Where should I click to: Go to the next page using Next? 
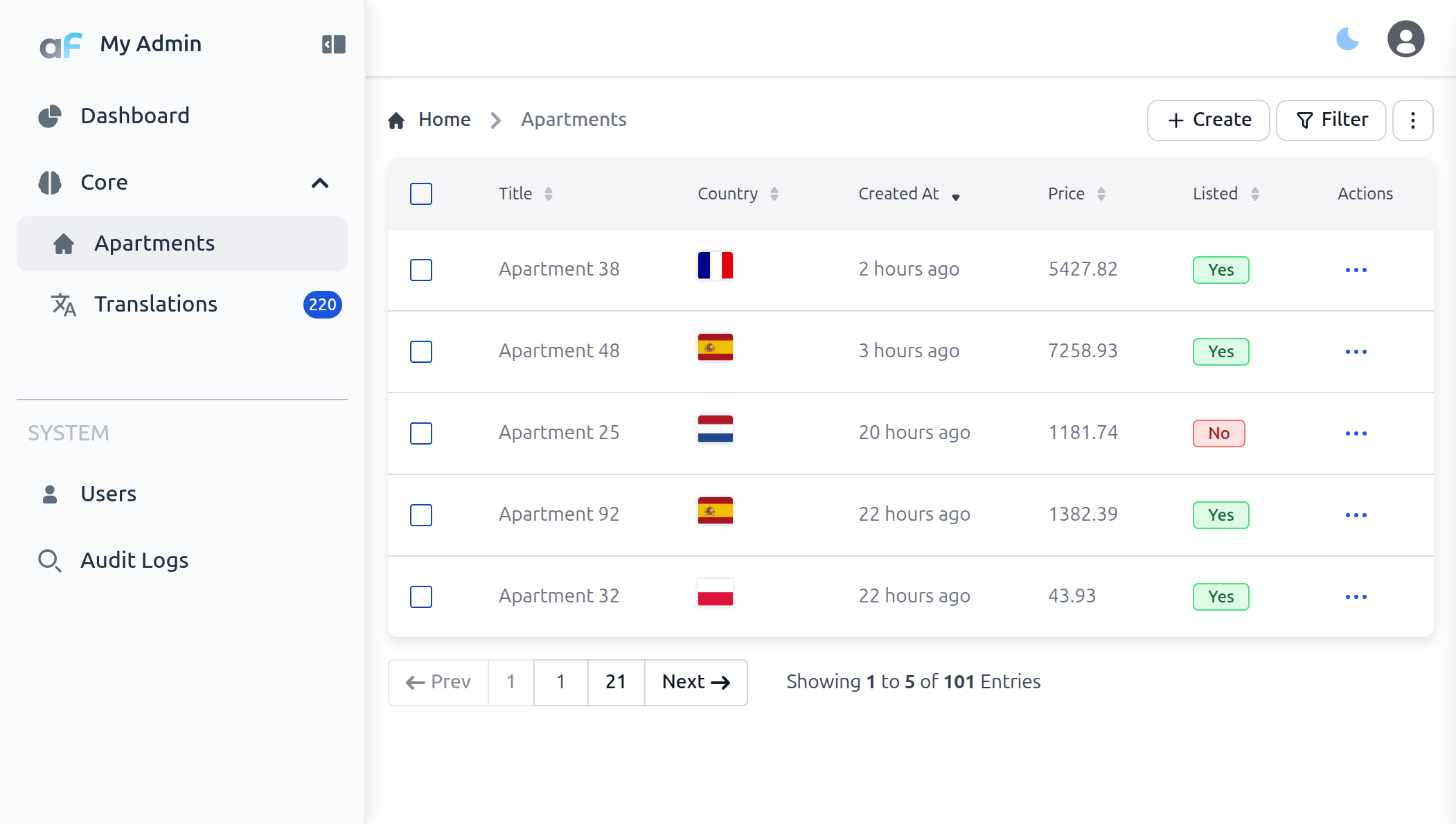pyautogui.click(x=695, y=682)
